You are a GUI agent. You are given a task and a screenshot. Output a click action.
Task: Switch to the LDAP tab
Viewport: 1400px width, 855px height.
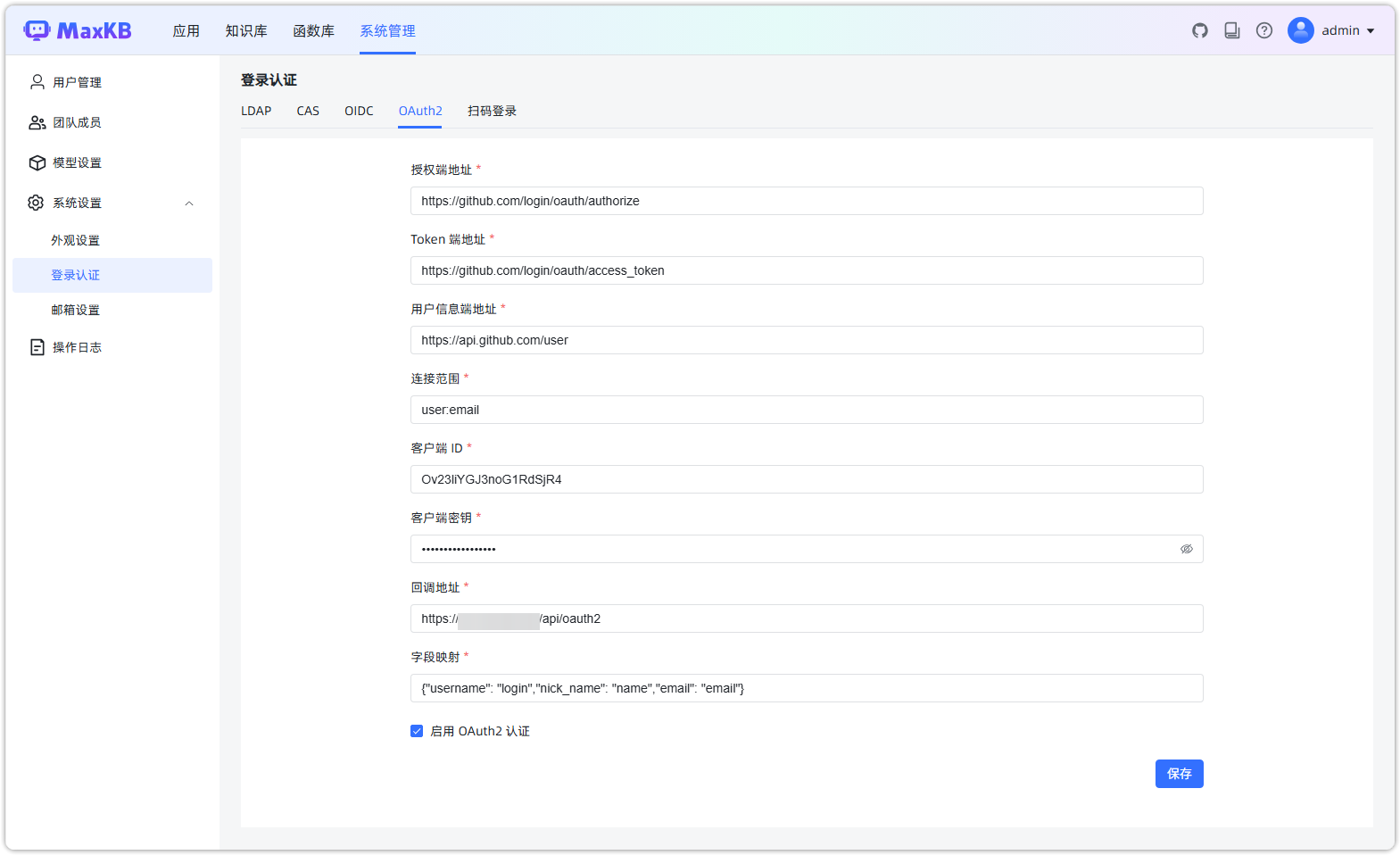(x=256, y=111)
